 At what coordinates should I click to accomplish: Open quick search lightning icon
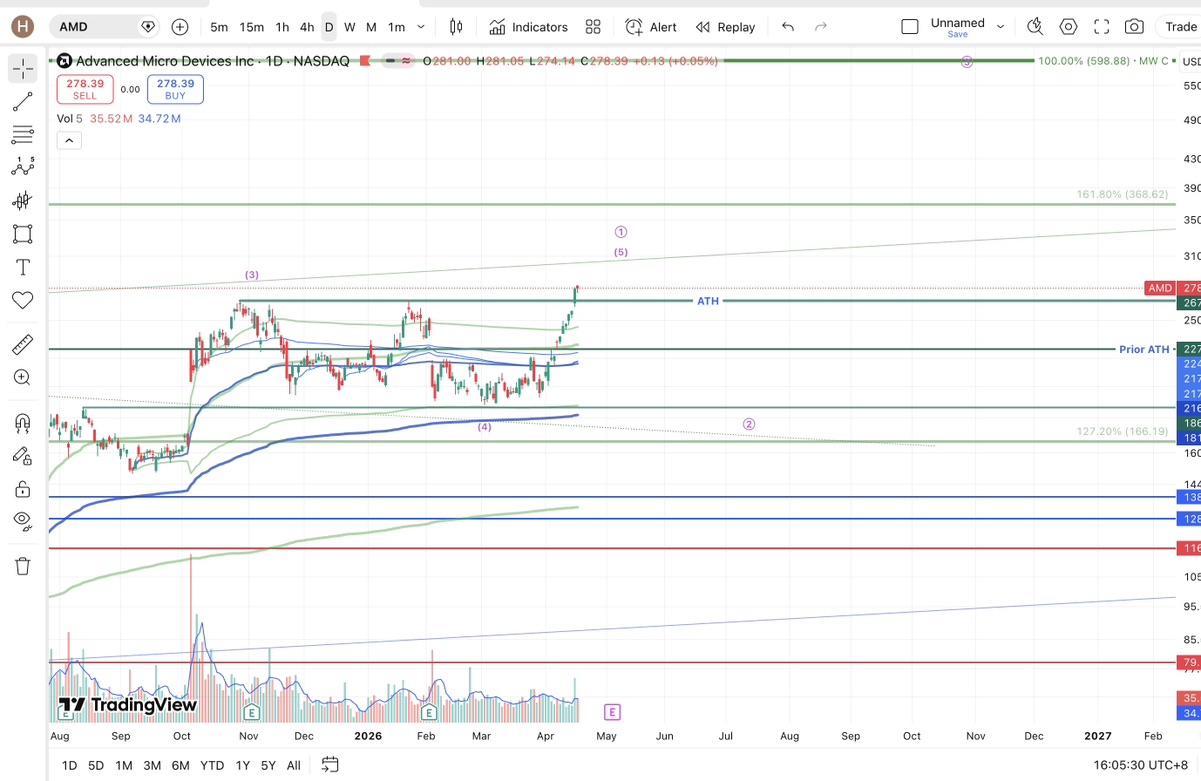tap(1035, 27)
